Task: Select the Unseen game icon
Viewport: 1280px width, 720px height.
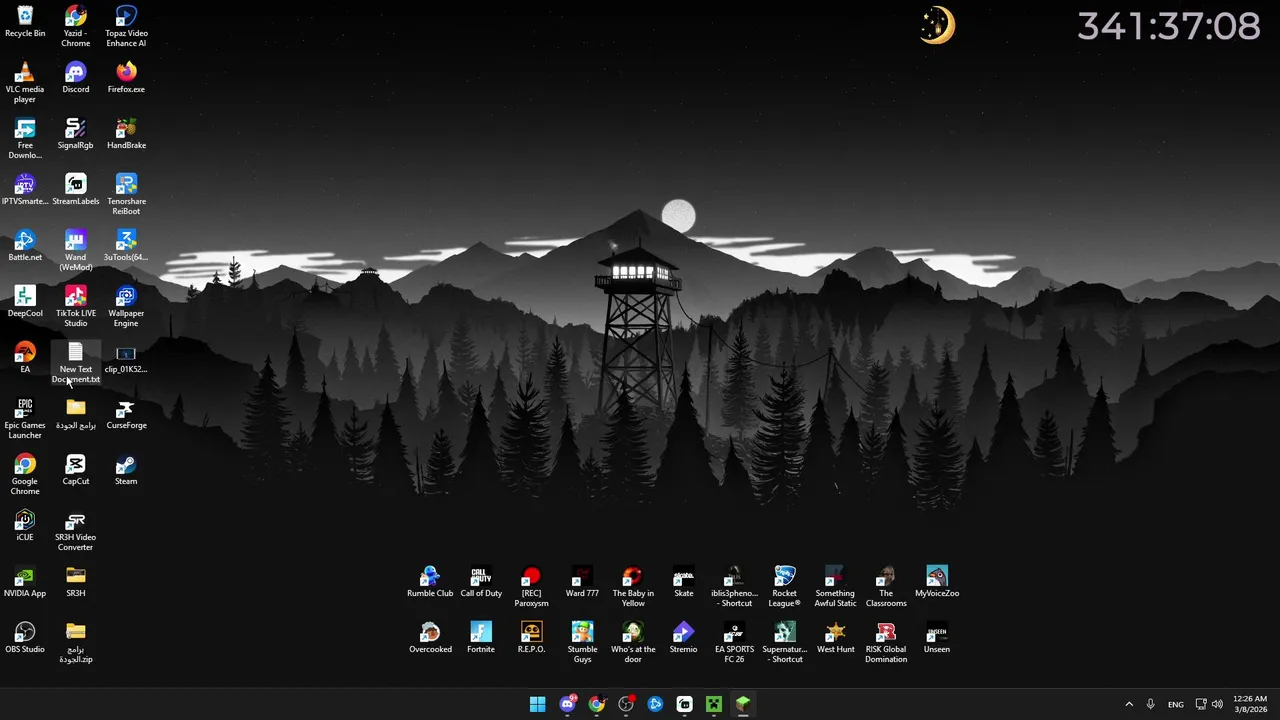Action: 937,638
